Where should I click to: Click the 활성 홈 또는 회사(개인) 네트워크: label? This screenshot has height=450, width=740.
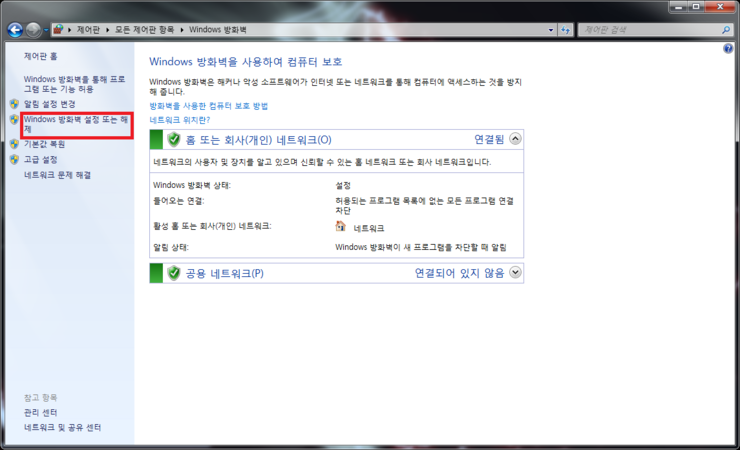point(212,226)
